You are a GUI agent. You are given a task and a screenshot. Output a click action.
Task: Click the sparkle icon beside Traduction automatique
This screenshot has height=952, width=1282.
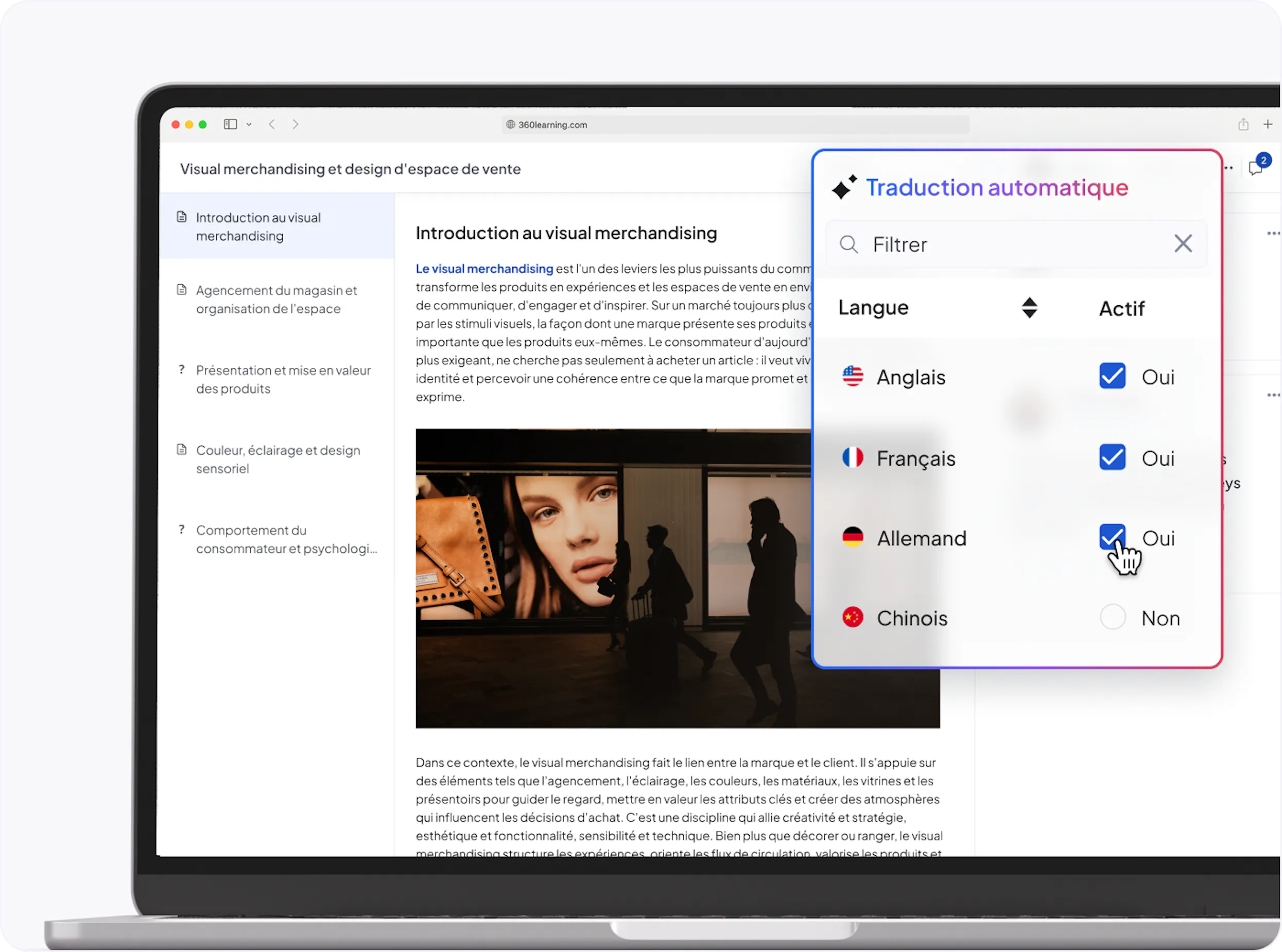(844, 187)
